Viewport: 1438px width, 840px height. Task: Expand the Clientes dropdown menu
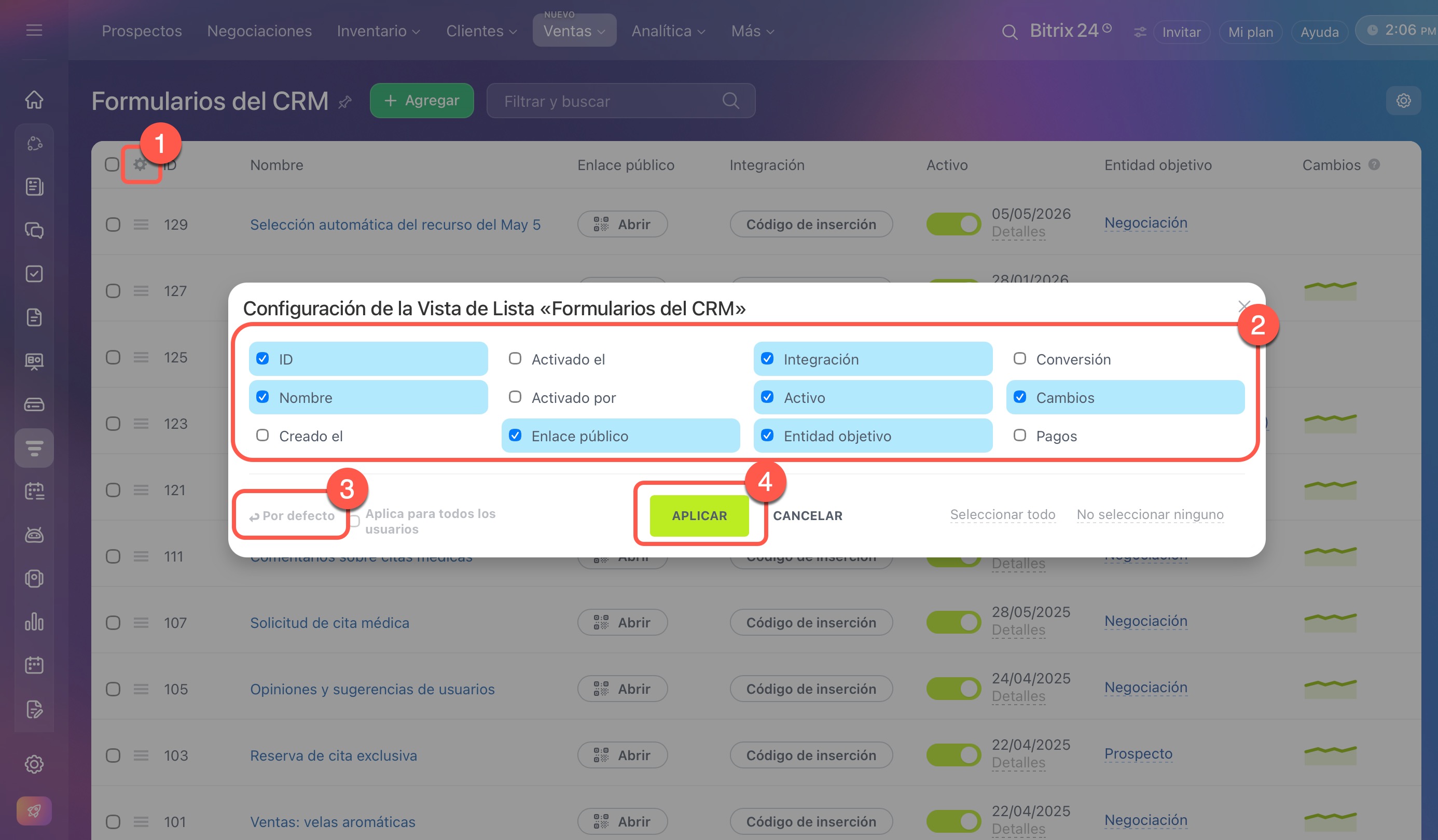481,31
